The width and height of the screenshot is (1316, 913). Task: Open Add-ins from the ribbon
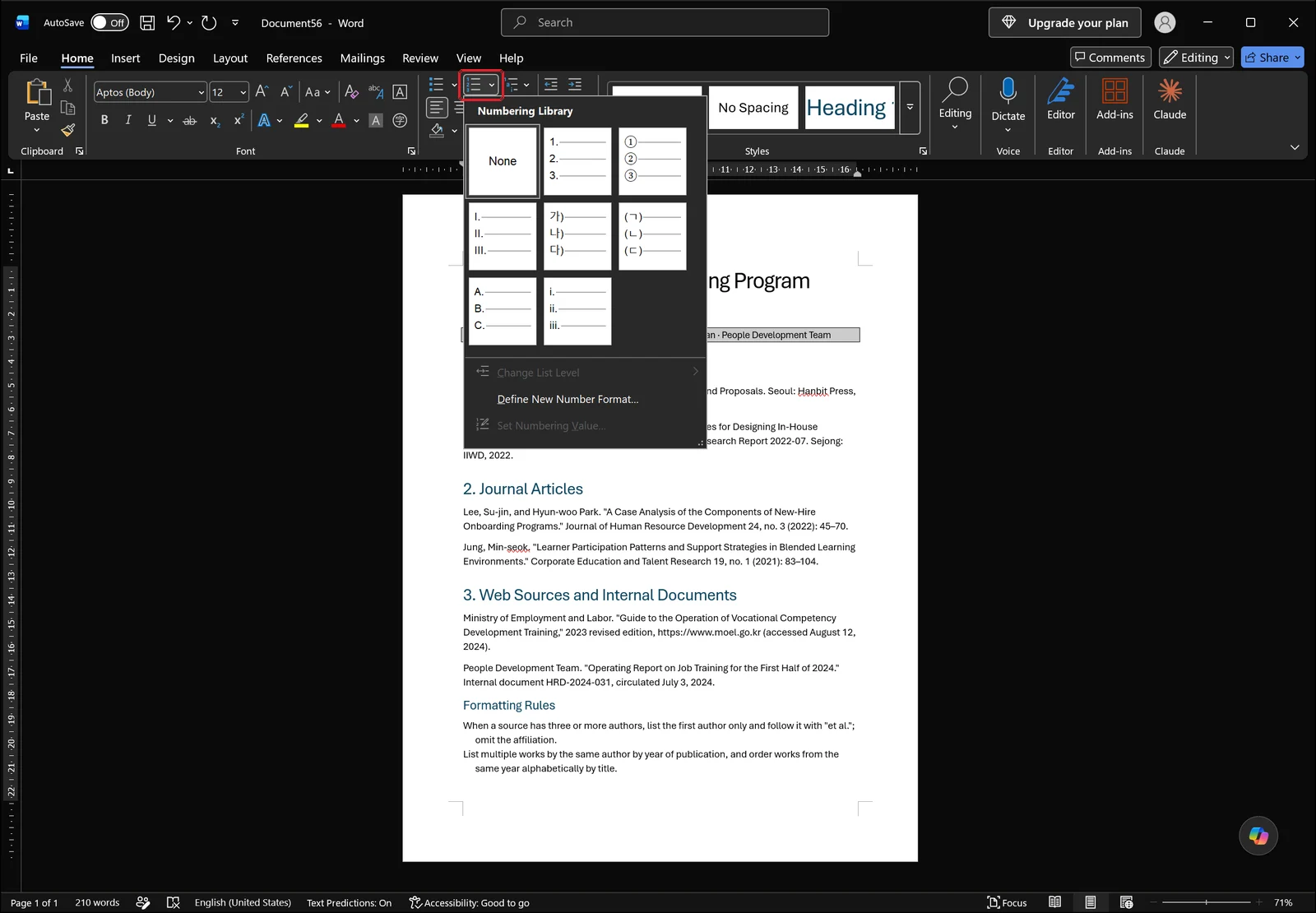coord(1114,90)
